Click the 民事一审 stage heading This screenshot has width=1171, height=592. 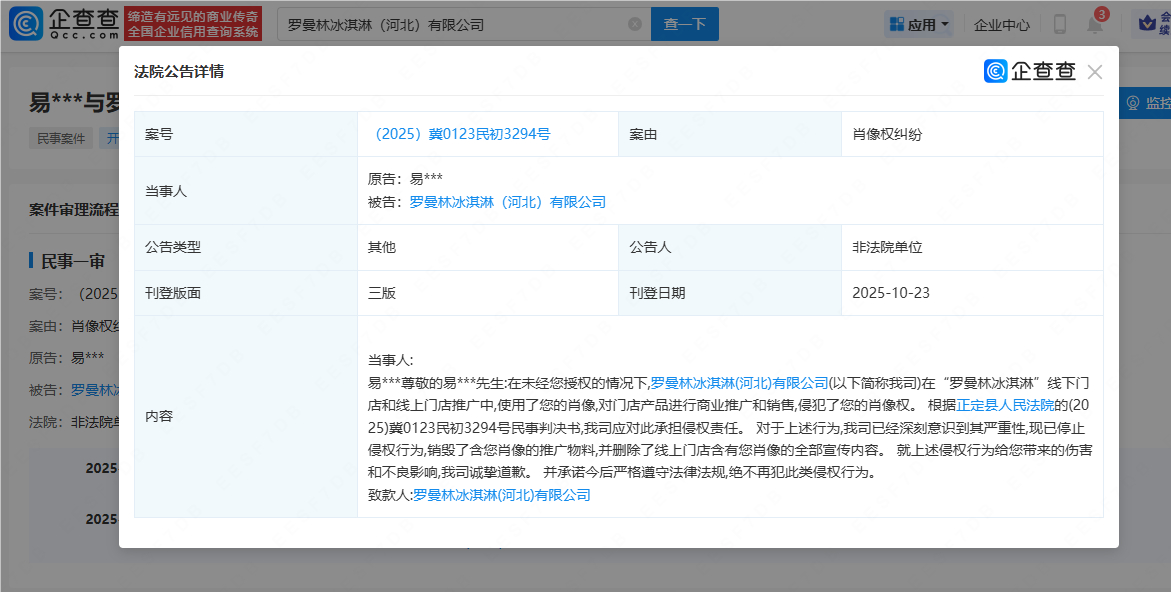[x=72, y=262]
